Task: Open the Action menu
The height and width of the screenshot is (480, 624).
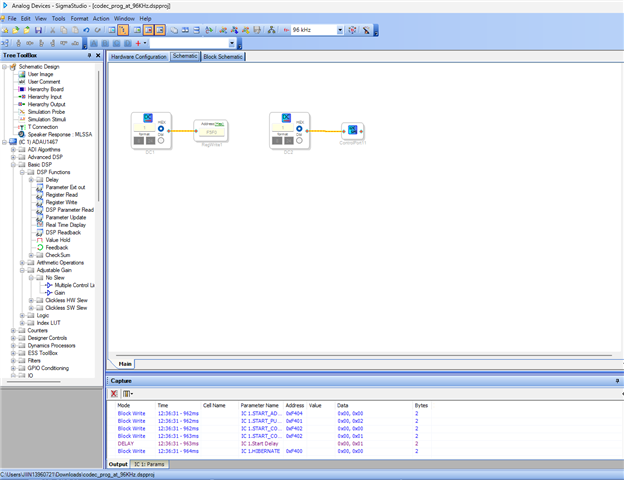Action: pyautogui.click(x=101, y=18)
